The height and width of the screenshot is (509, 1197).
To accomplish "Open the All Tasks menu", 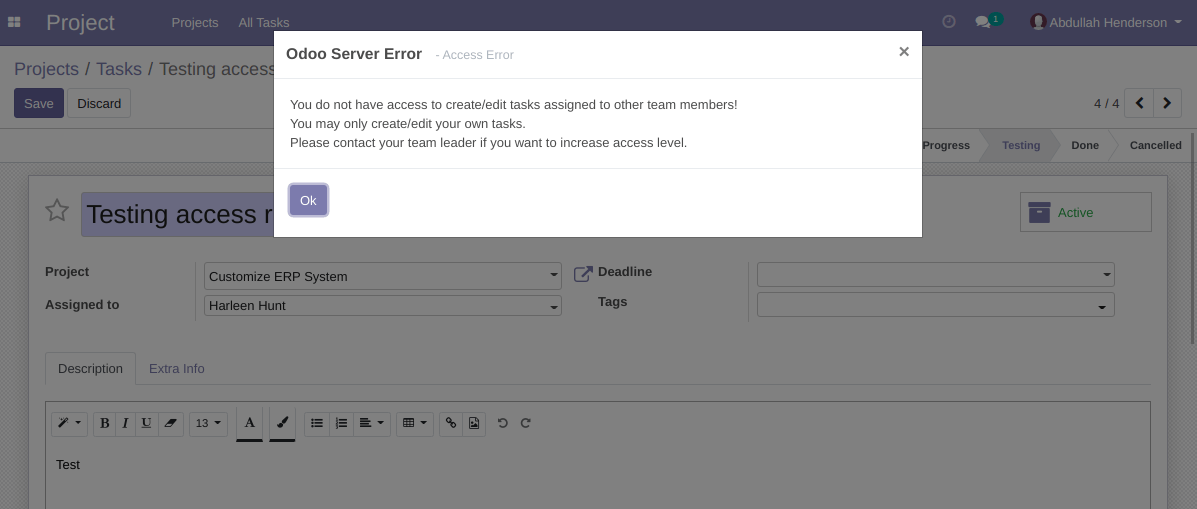I will [x=264, y=22].
